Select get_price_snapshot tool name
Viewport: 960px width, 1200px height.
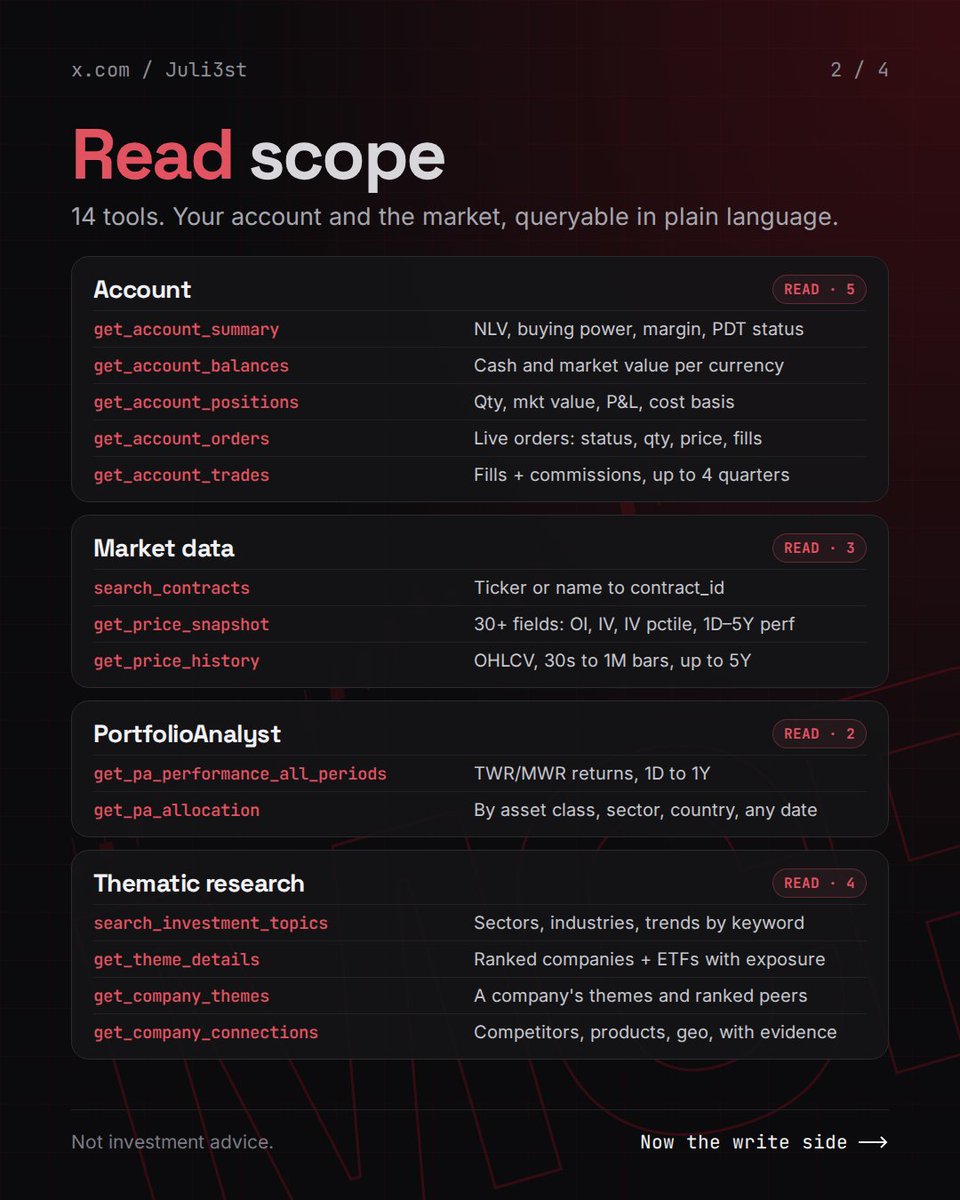click(181, 625)
